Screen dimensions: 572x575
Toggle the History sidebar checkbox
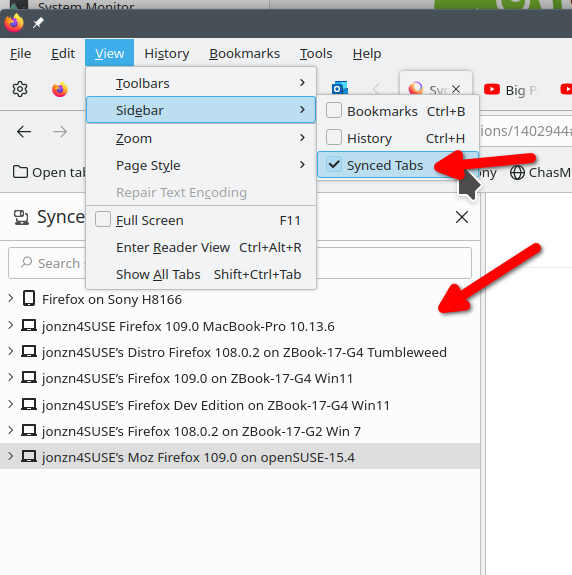coord(334,138)
